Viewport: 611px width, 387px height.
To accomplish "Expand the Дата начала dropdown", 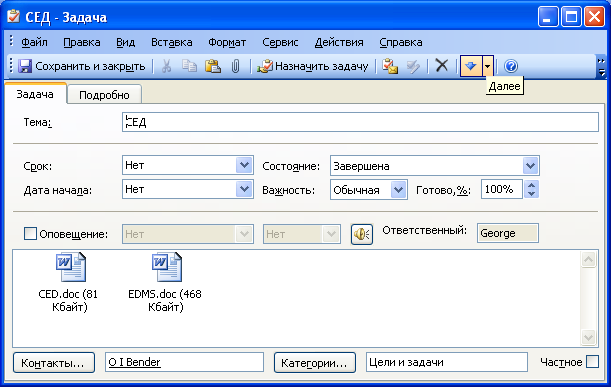I will (244, 189).
